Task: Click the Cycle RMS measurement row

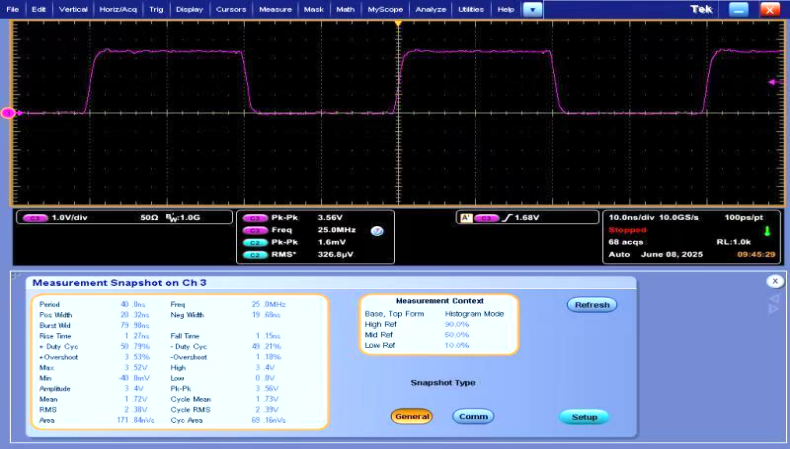Action: (226, 410)
